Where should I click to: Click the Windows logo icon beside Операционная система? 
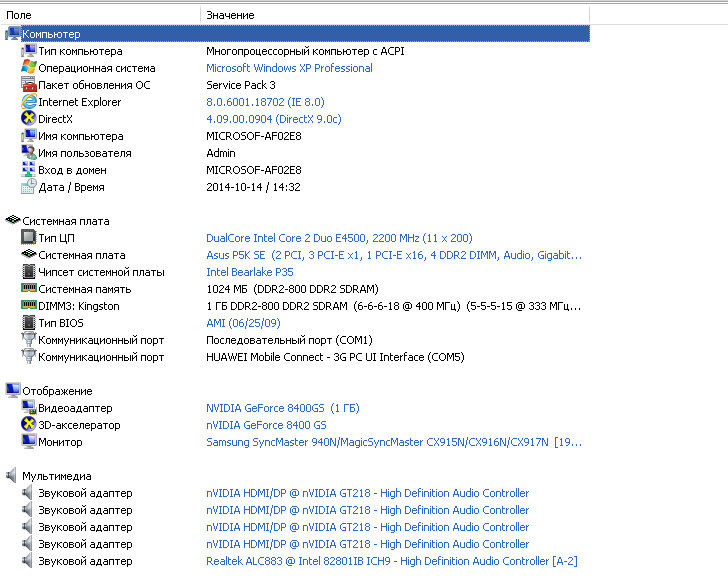(x=29, y=68)
